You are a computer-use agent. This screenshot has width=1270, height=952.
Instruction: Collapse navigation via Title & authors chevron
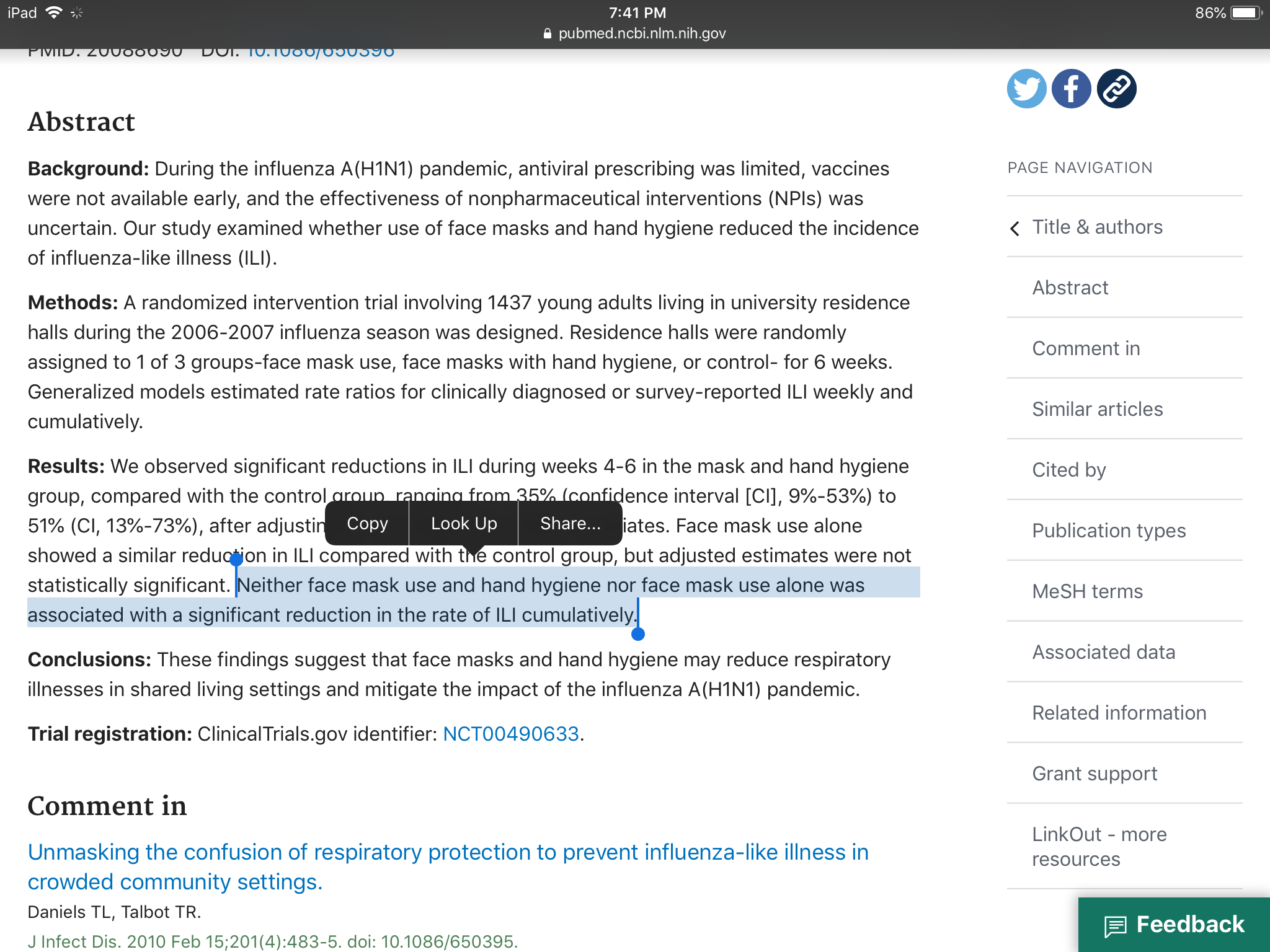click(x=1015, y=228)
